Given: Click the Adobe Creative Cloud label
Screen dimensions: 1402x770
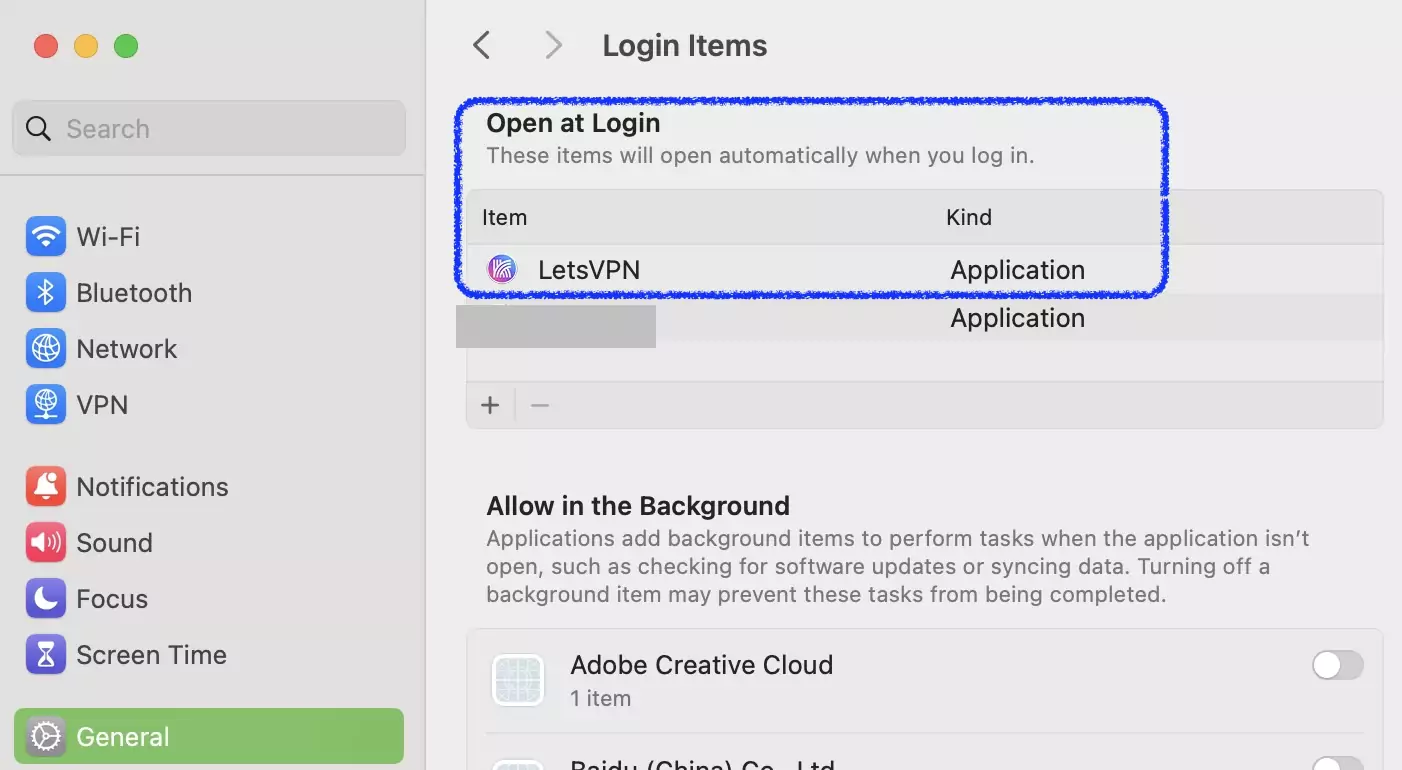Looking at the screenshot, I should click(x=701, y=665).
